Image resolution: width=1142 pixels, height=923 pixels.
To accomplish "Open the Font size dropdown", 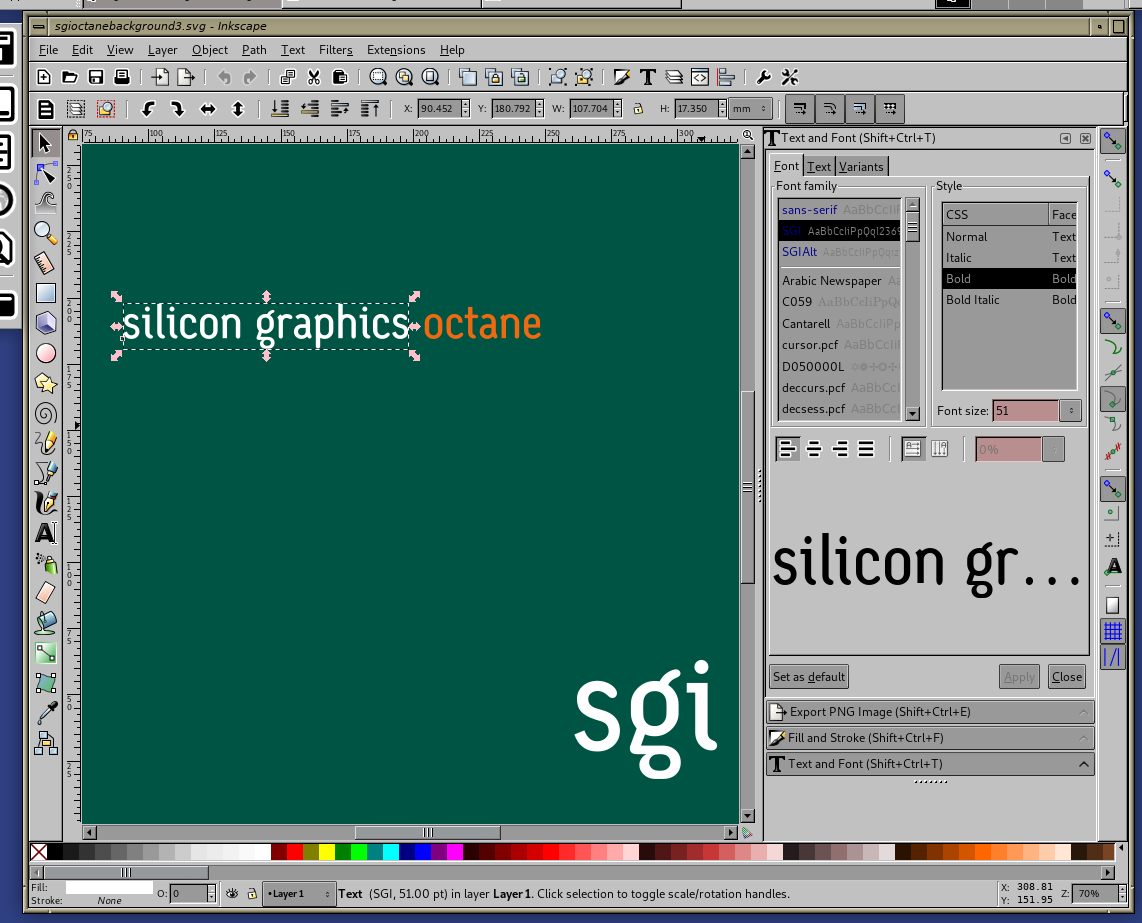I will 1071,411.
